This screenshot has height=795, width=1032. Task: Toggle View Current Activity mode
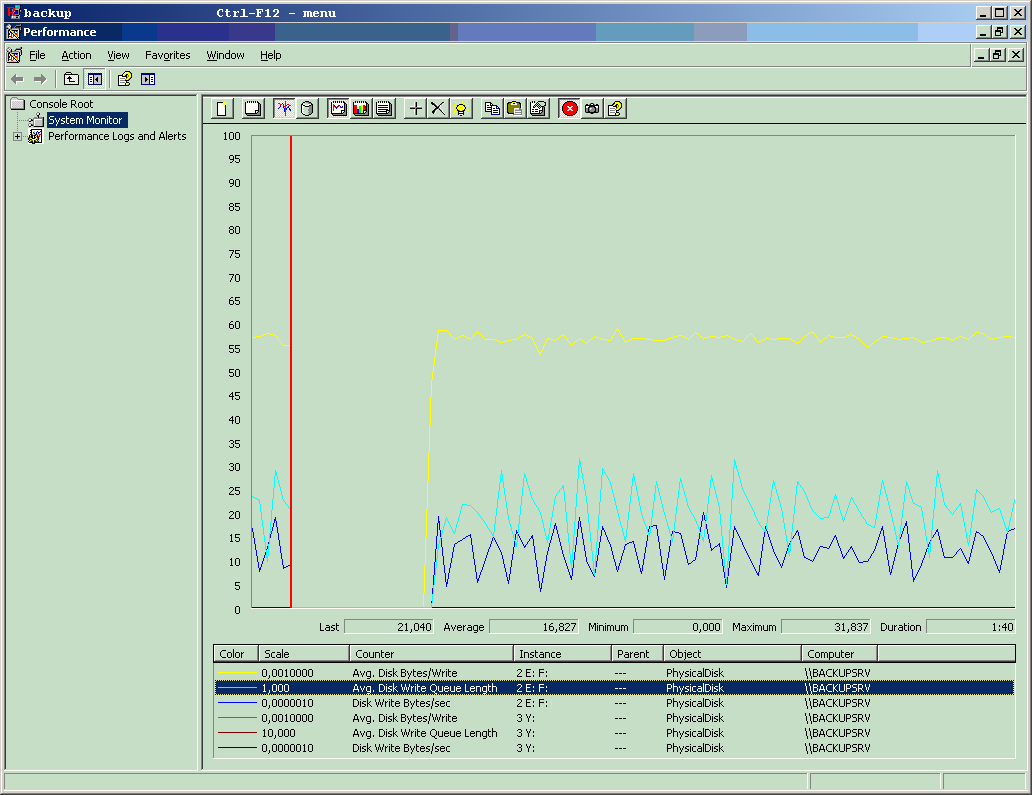pos(285,108)
